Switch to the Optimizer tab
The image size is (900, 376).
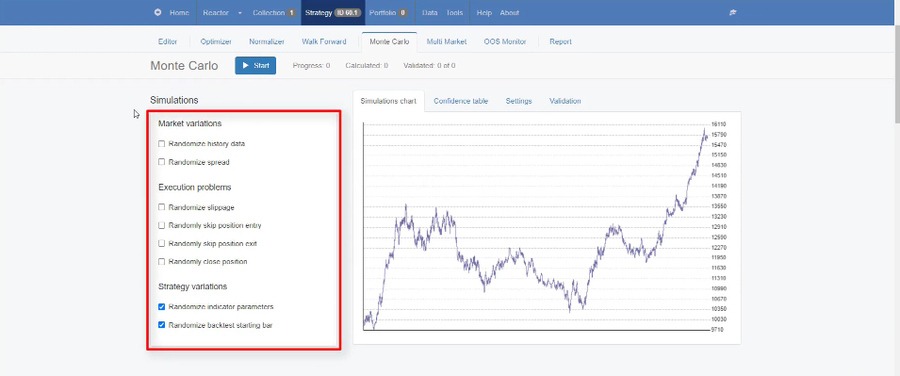click(x=216, y=41)
